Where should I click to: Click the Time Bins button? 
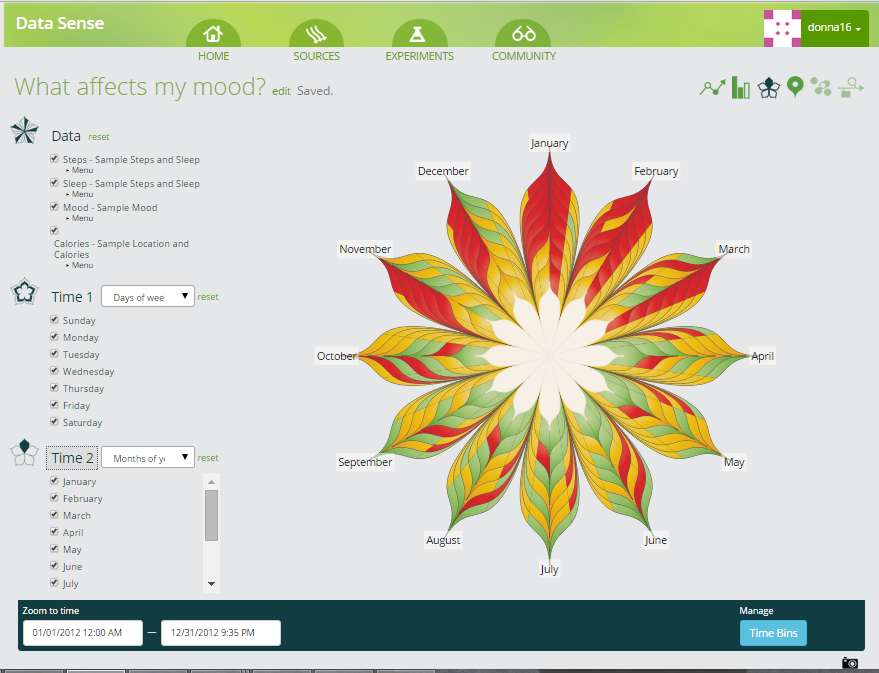tap(773, 633)
